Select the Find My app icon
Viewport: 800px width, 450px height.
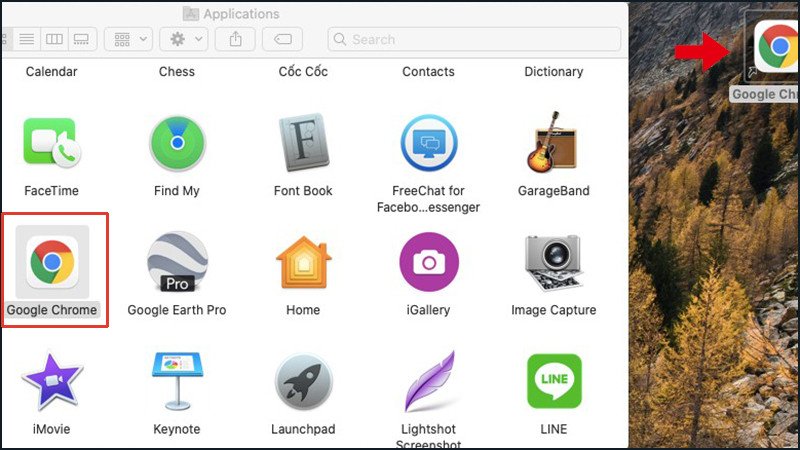point(177,143)
